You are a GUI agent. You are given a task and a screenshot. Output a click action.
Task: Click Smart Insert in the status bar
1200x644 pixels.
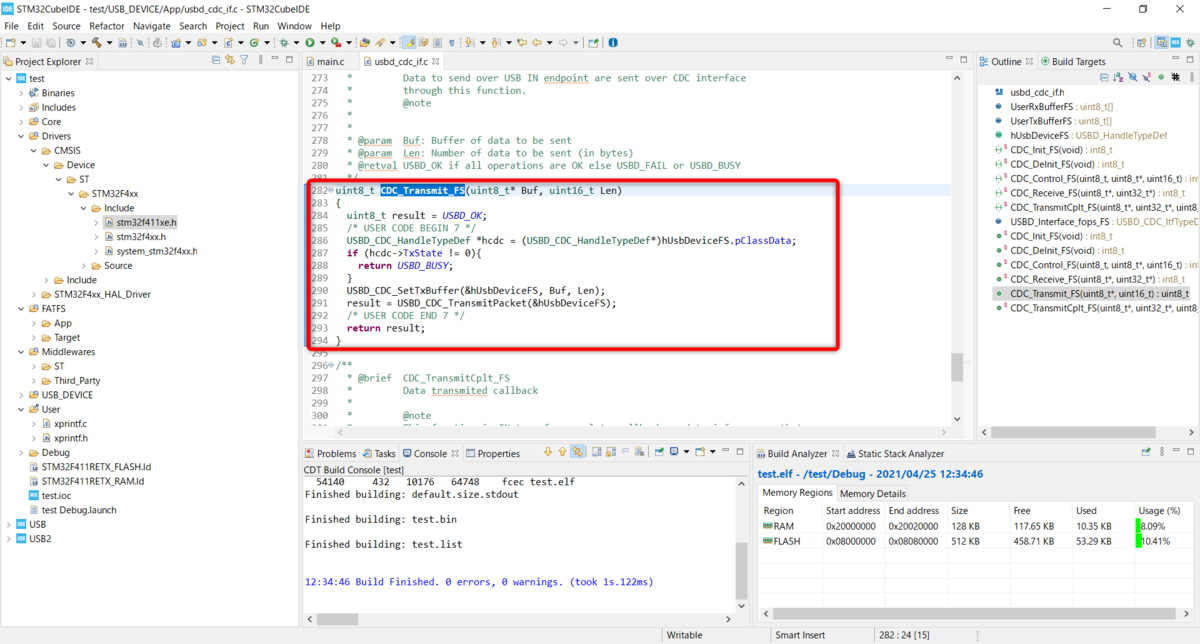pos(799,635)
